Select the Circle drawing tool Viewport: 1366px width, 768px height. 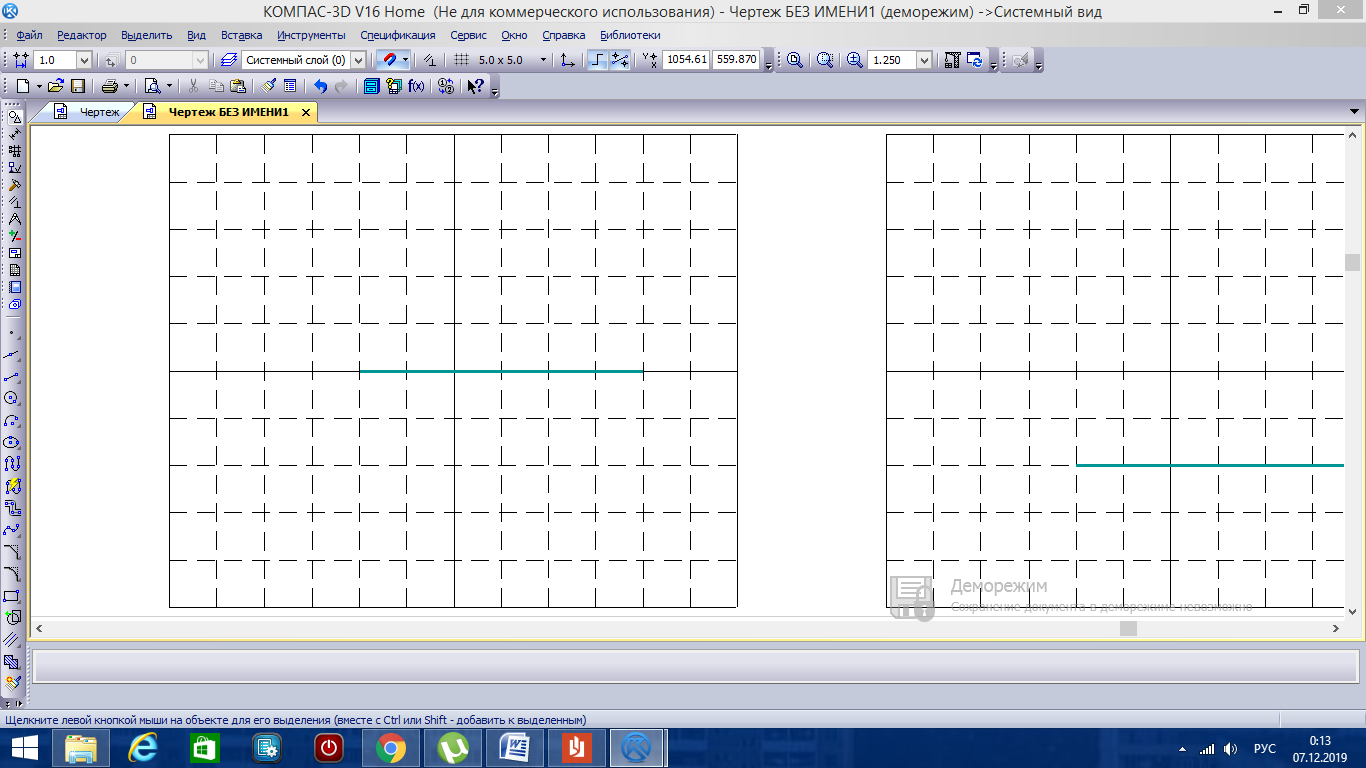[12, 398]
